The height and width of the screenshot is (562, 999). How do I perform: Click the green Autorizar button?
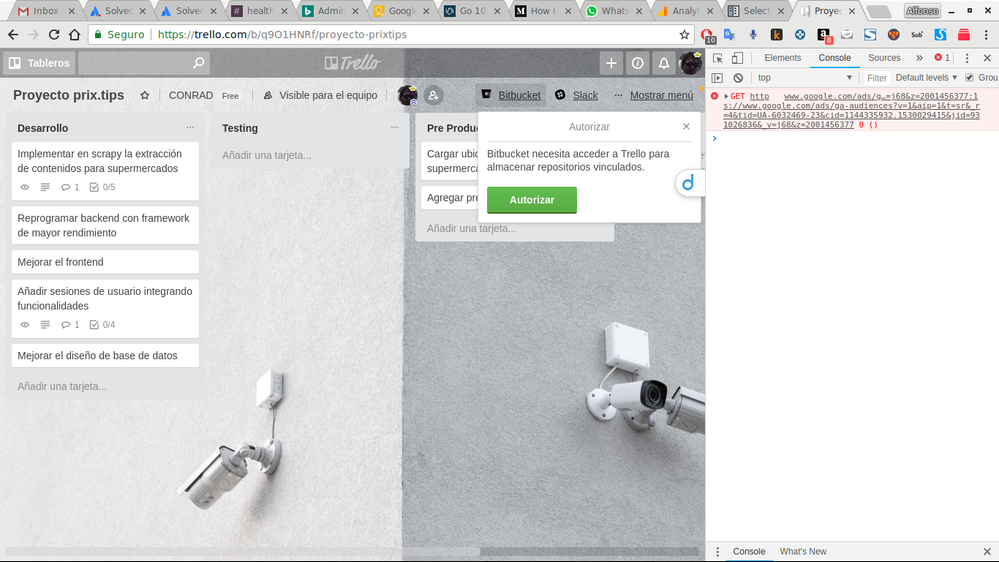pyautogui.click(x=532, y=200)
